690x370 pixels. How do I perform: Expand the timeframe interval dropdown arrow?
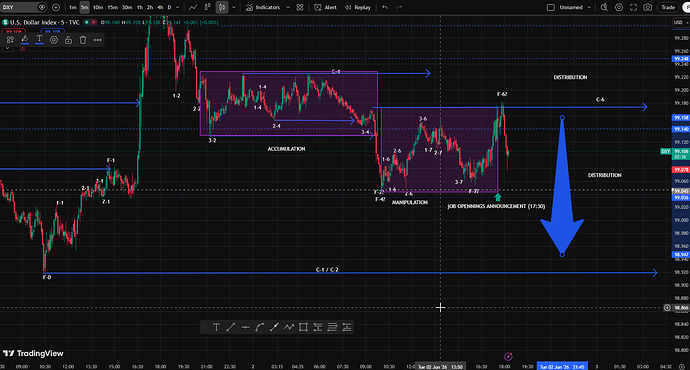tap(178, 7)
